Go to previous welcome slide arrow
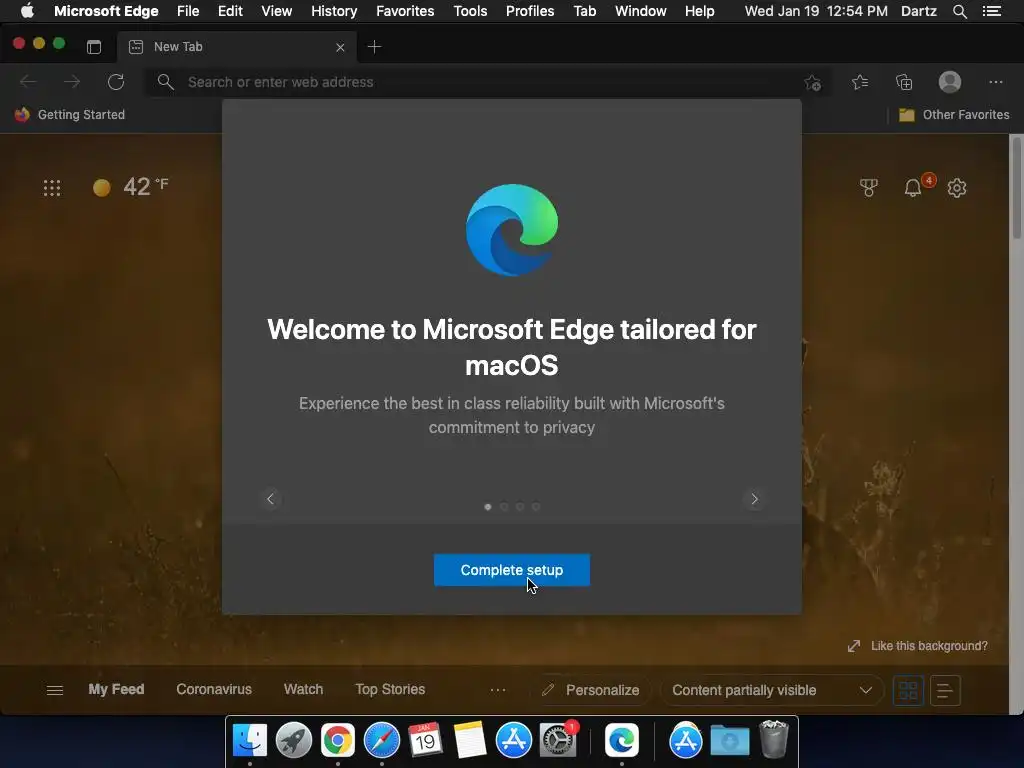Screen dimensions: 1024x768 pyautogui.click(x=270, y=499)
